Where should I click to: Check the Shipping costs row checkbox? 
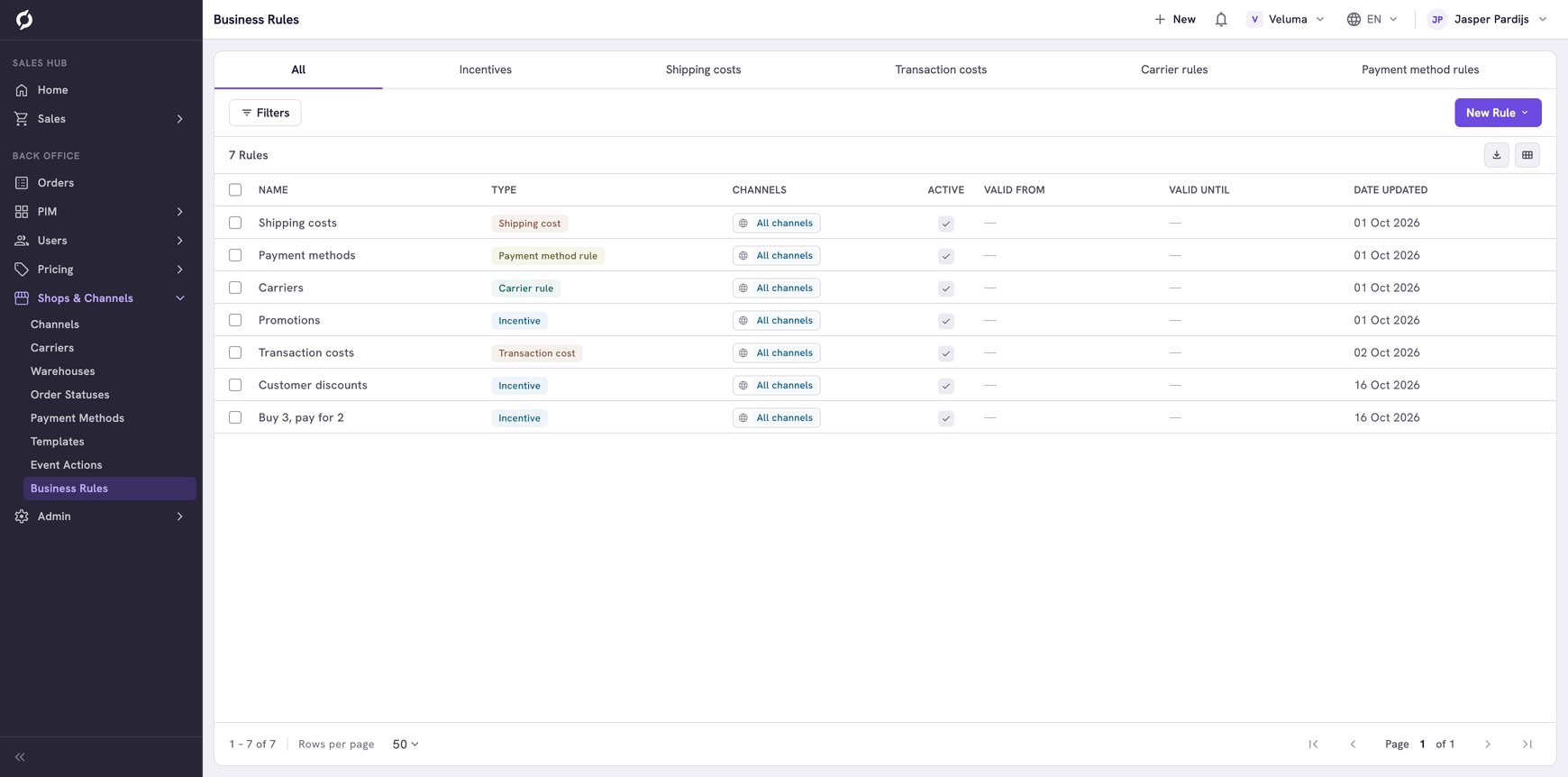coord(235,223)
